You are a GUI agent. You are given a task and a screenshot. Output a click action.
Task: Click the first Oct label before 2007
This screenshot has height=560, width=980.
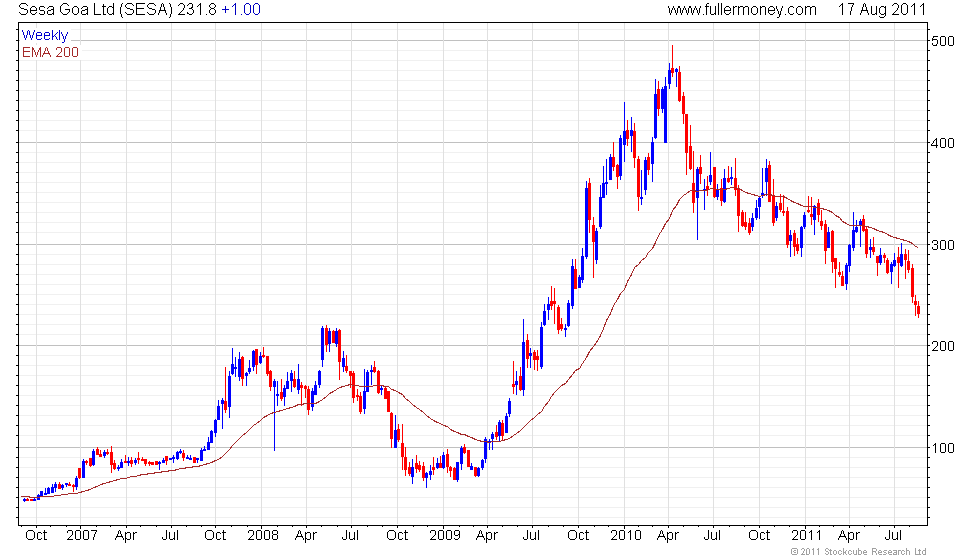click(36, 536)
